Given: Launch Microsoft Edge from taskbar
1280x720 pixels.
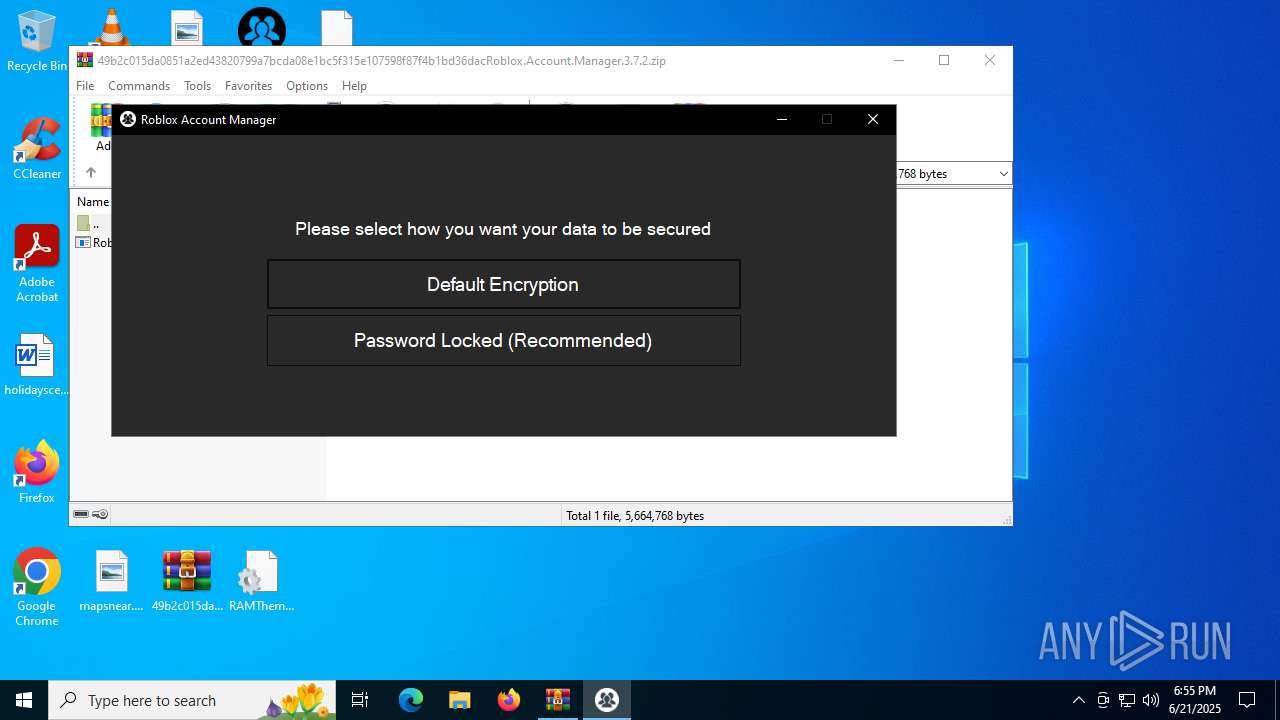Looking at the screenshot, I should tap(411, 700).
